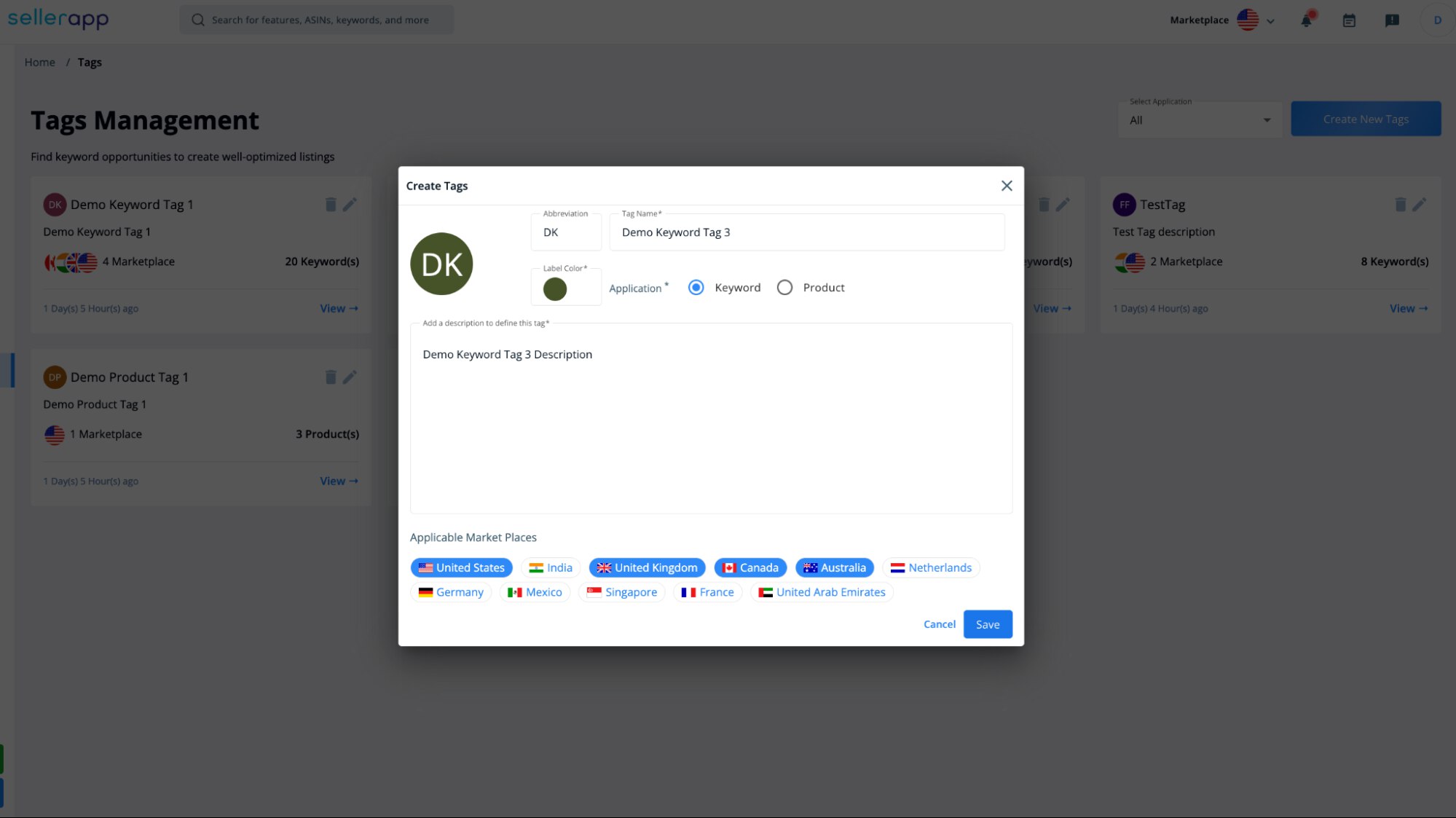1456x818 pixels.
Task: Toggle the Germany marketplace chip
Action: pos(451,592)
